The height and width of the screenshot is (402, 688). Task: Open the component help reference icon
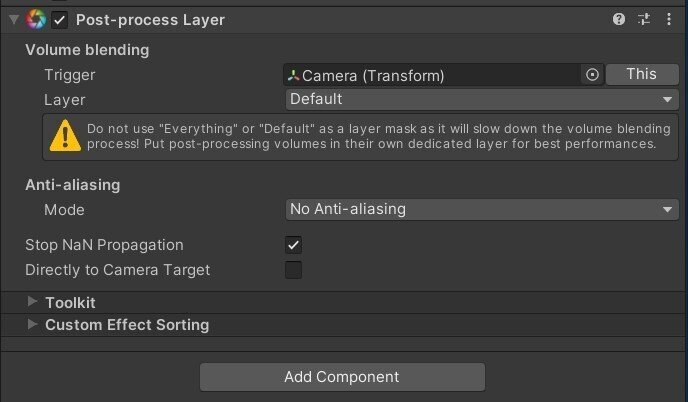(x=619, y=20)
